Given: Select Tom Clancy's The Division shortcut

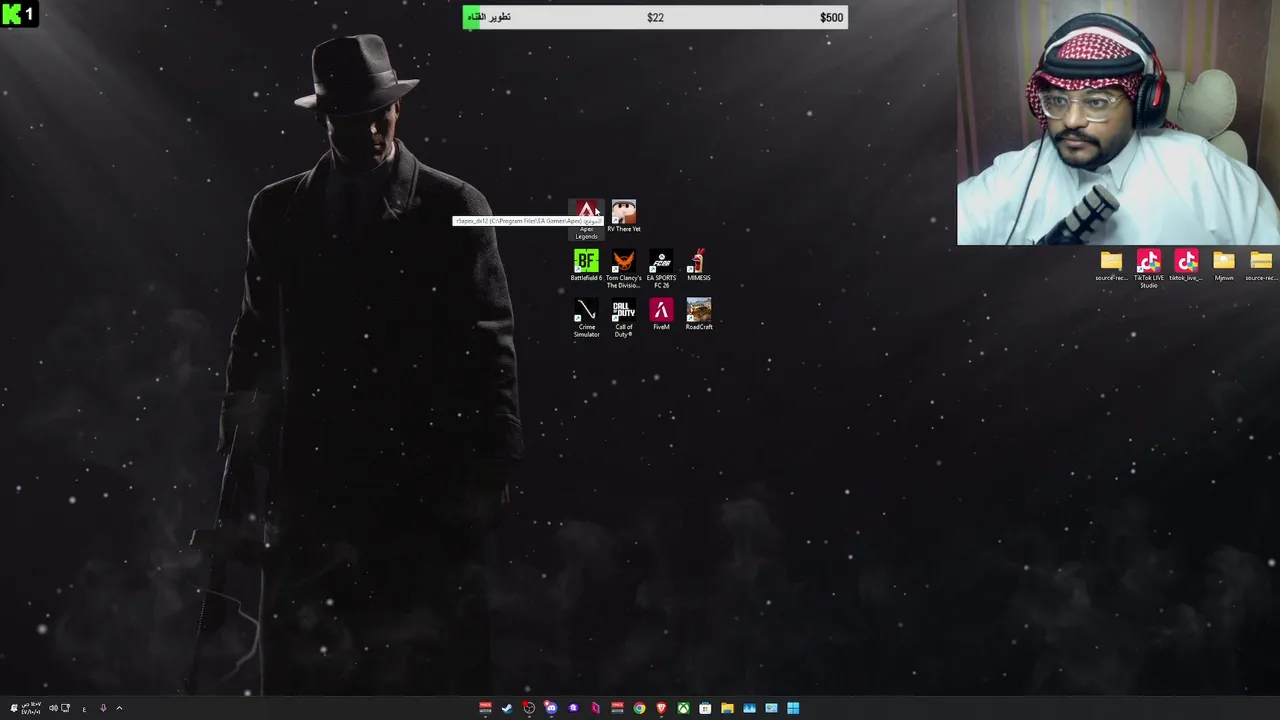Looking at the screenshot, I should (x=624, y=269).
